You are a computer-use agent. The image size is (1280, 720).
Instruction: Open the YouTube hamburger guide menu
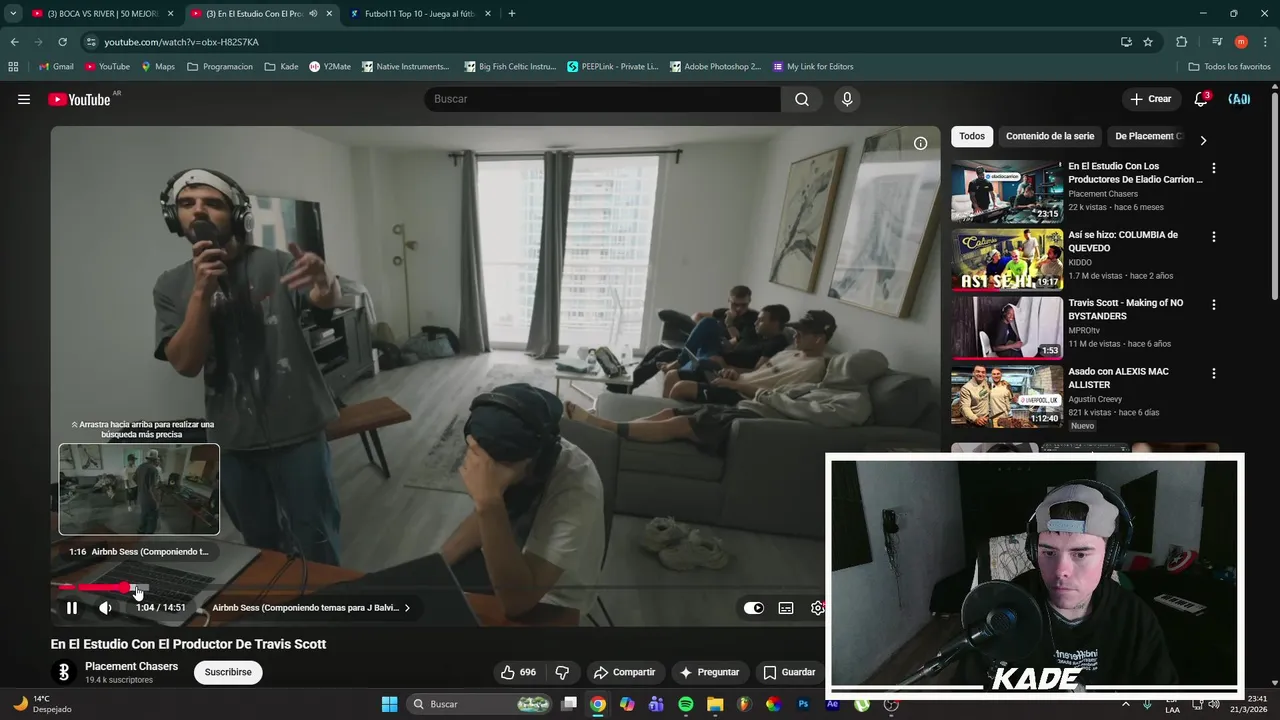[24, 99]
